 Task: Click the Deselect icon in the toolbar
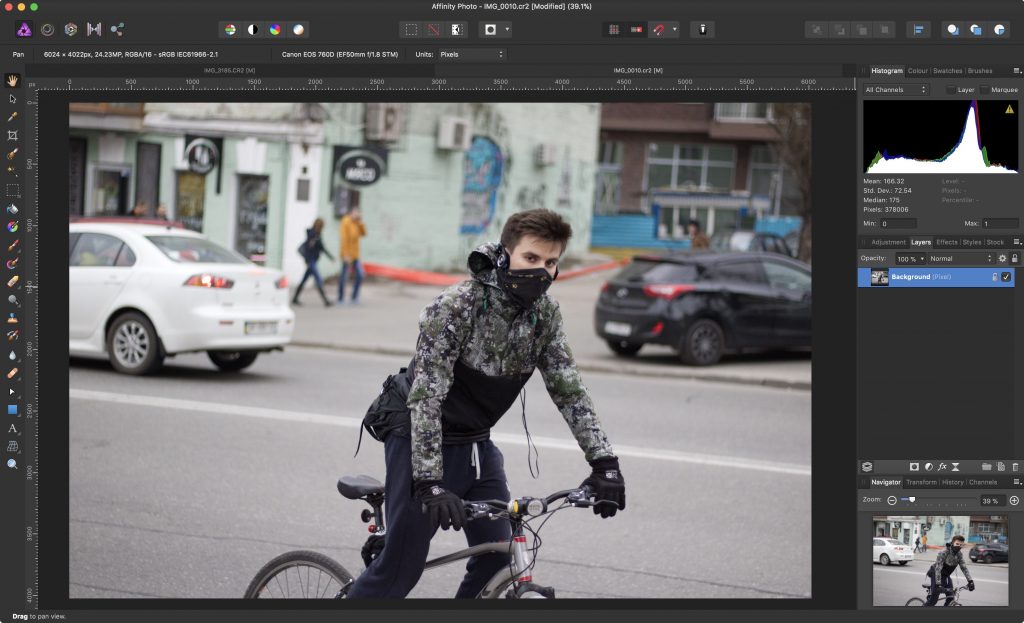click(x=434, y=29)
